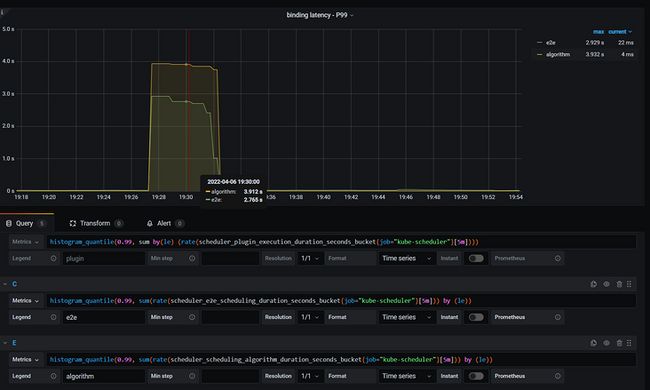This screenshot has width=650, height=390.
Task: Collapse query C with its chevron
Action: click(5, 284)
